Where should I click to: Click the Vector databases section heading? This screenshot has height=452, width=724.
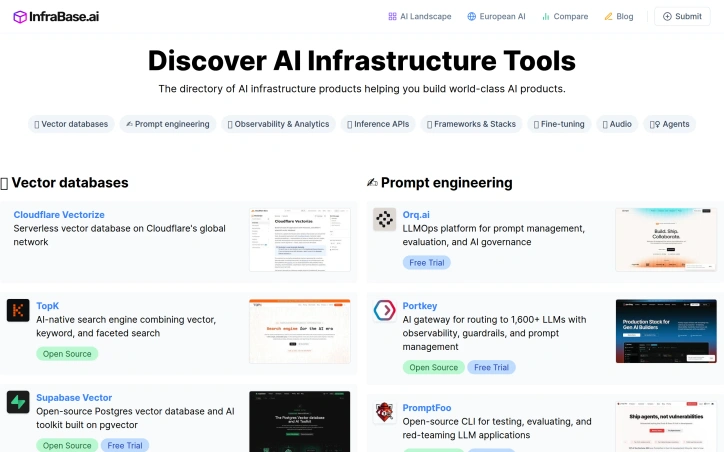coord(70,183)
